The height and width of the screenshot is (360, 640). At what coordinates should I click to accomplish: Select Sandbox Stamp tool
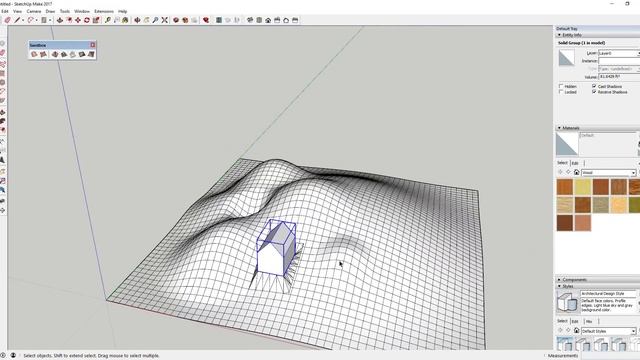coord(64,54)
